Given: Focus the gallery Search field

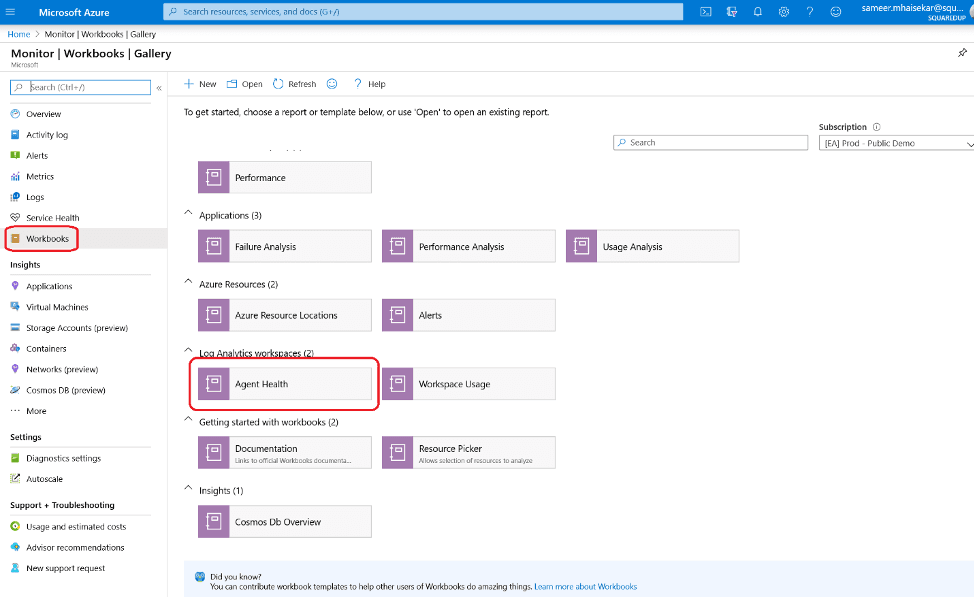Looking at the screenshot, I should click(710, 142).
